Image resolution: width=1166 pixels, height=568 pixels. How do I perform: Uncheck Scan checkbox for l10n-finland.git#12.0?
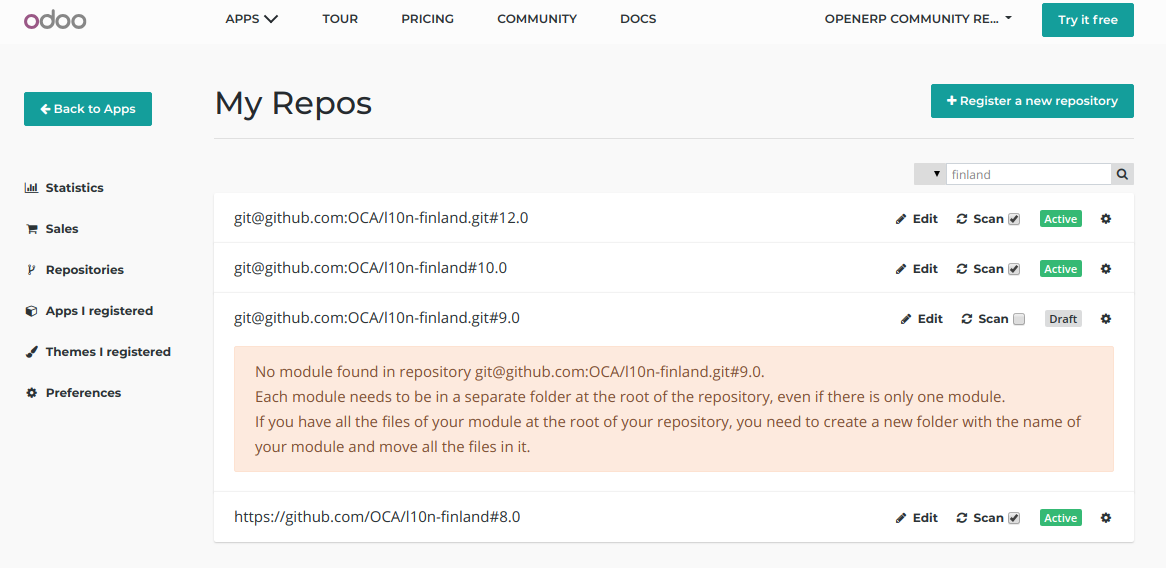(x=1014, y=219)
